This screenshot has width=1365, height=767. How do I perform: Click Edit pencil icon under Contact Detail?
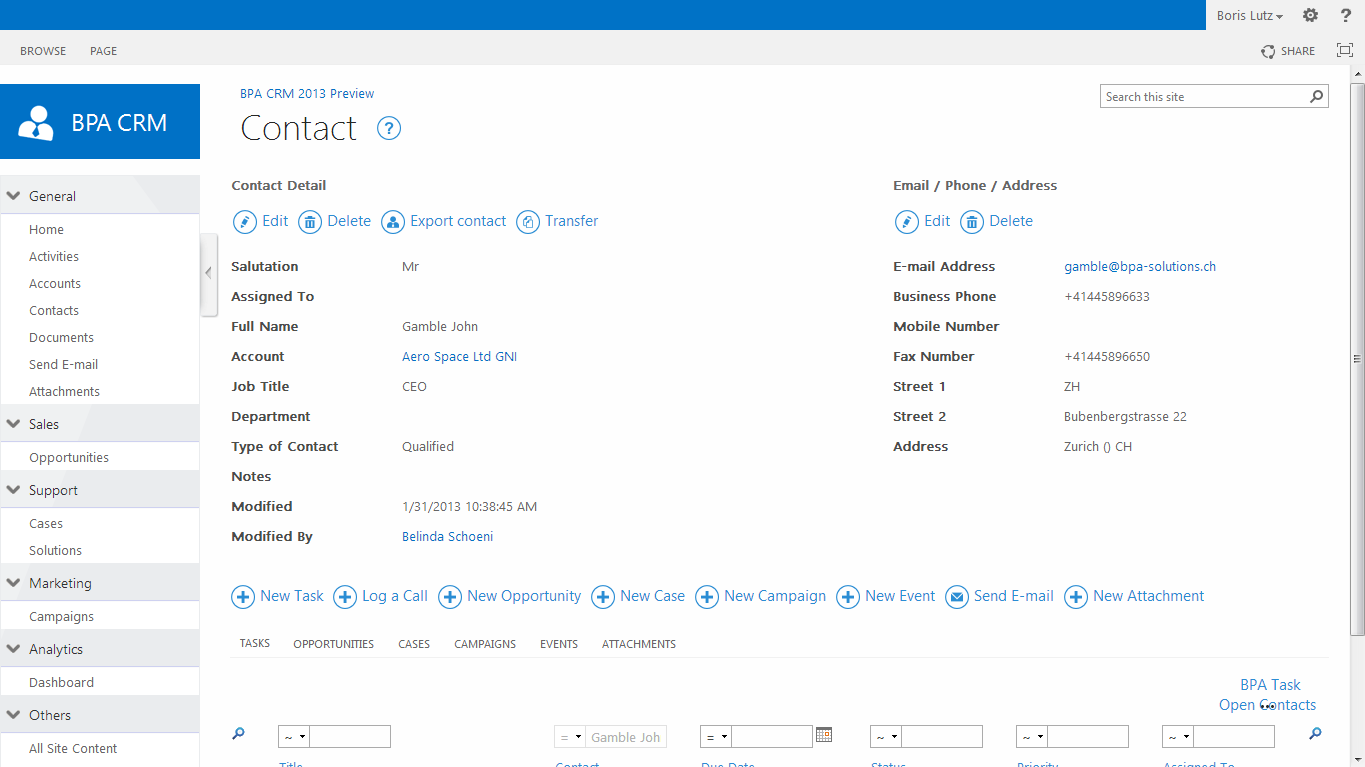tap(245, 222)
